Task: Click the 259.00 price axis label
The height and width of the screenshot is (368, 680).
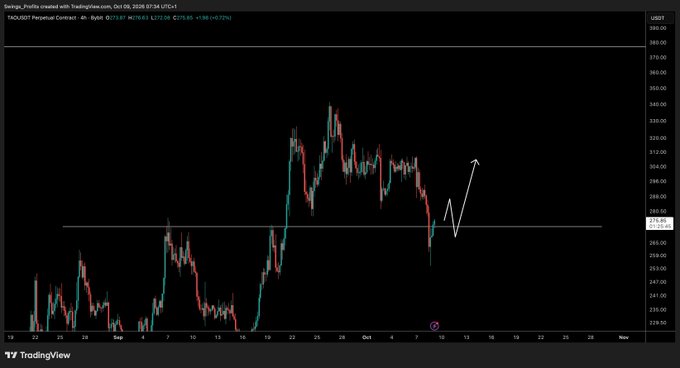Action: point(657,255)
